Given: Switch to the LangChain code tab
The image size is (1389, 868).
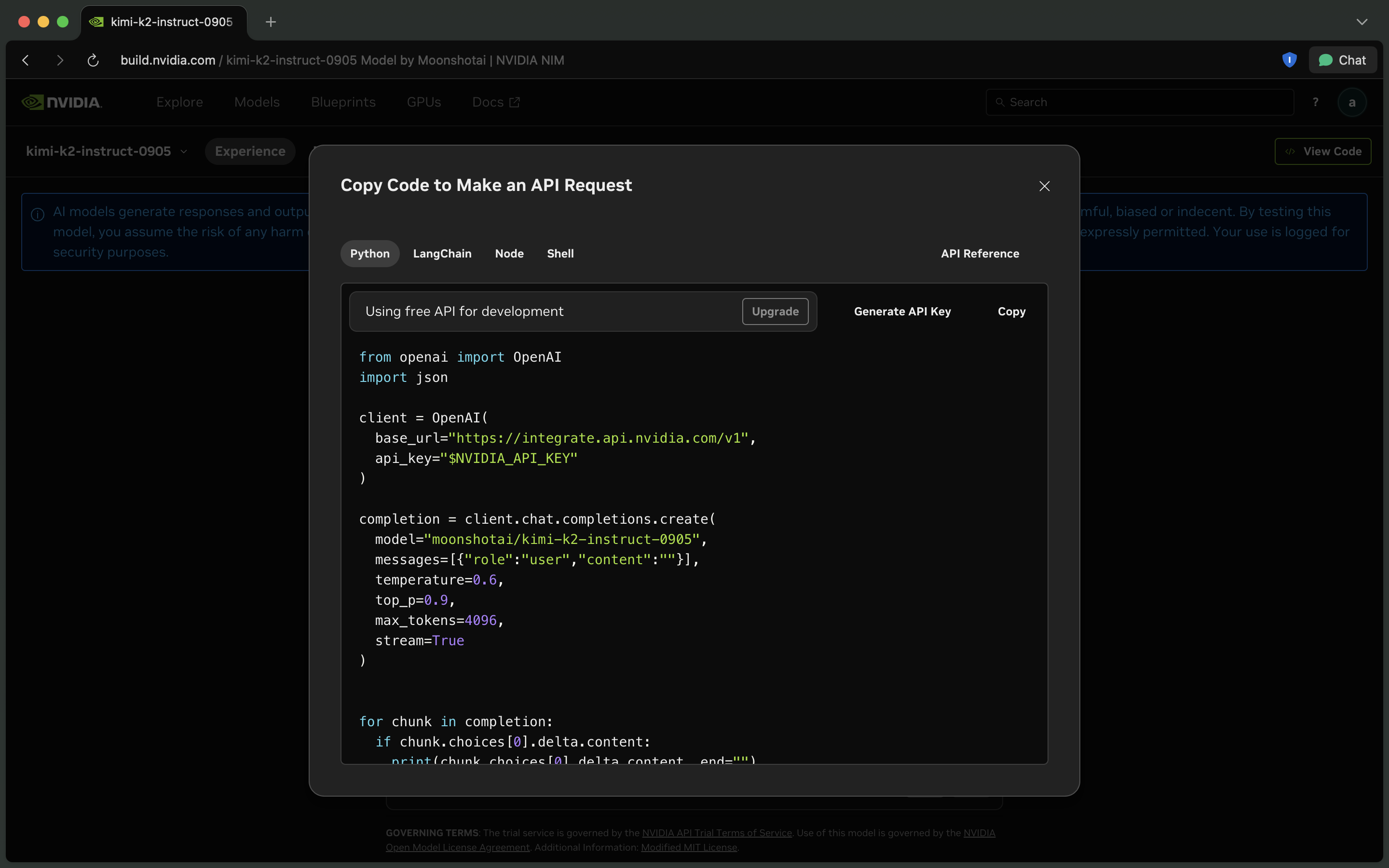Looking at the screenshot, I should pos(442,254).
